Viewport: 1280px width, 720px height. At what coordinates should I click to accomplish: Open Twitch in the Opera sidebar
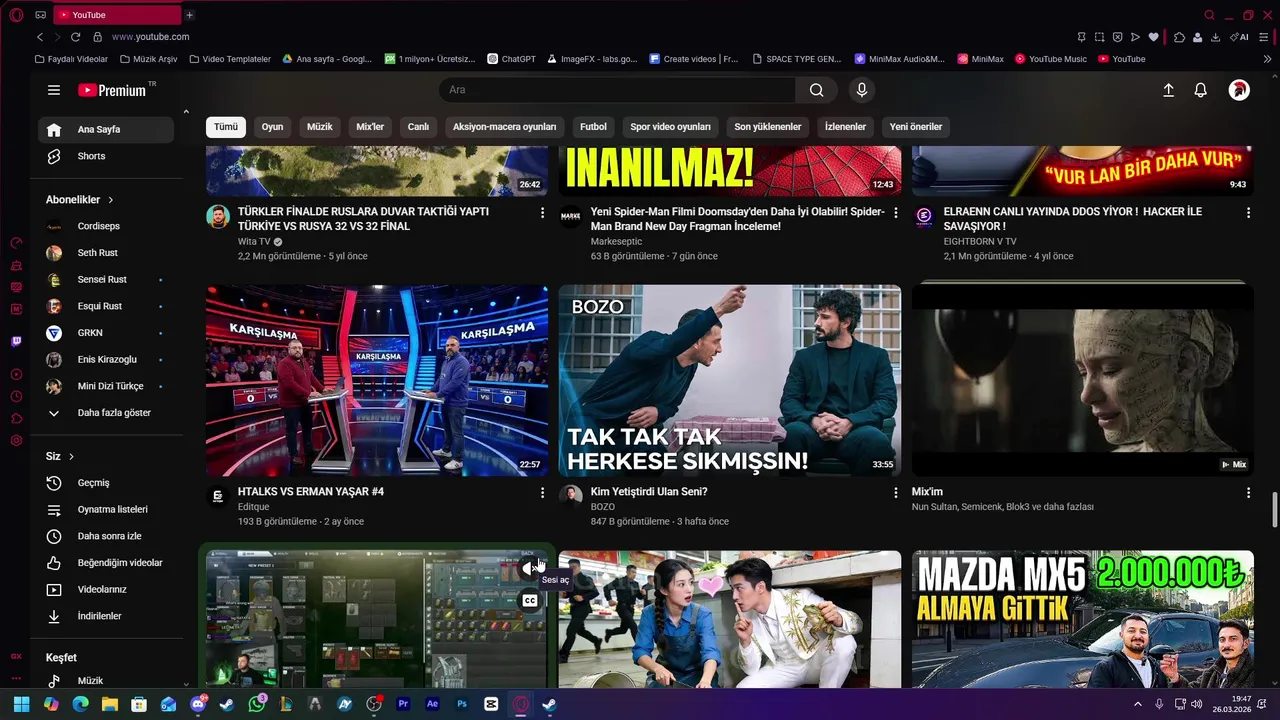[x=16, y=341]
